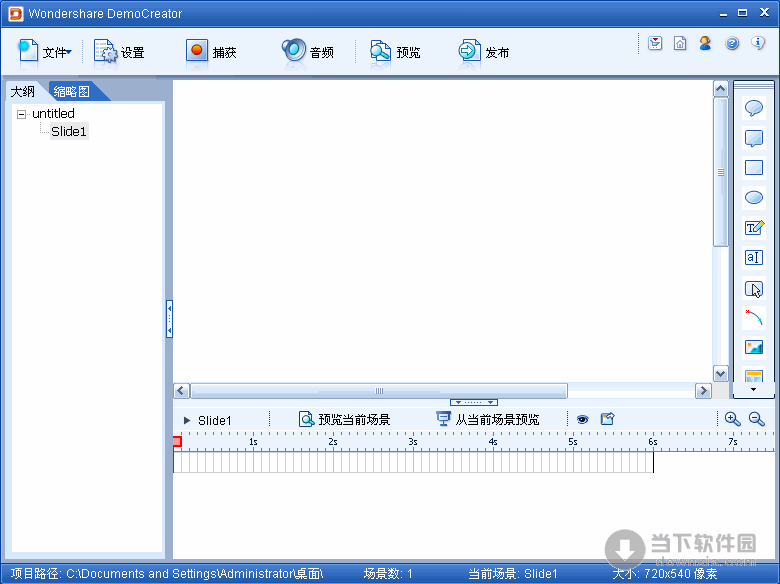The image size is (780, 584).
Task: Collapse the left outline panel splitter
Action: [x=169, y=319]
